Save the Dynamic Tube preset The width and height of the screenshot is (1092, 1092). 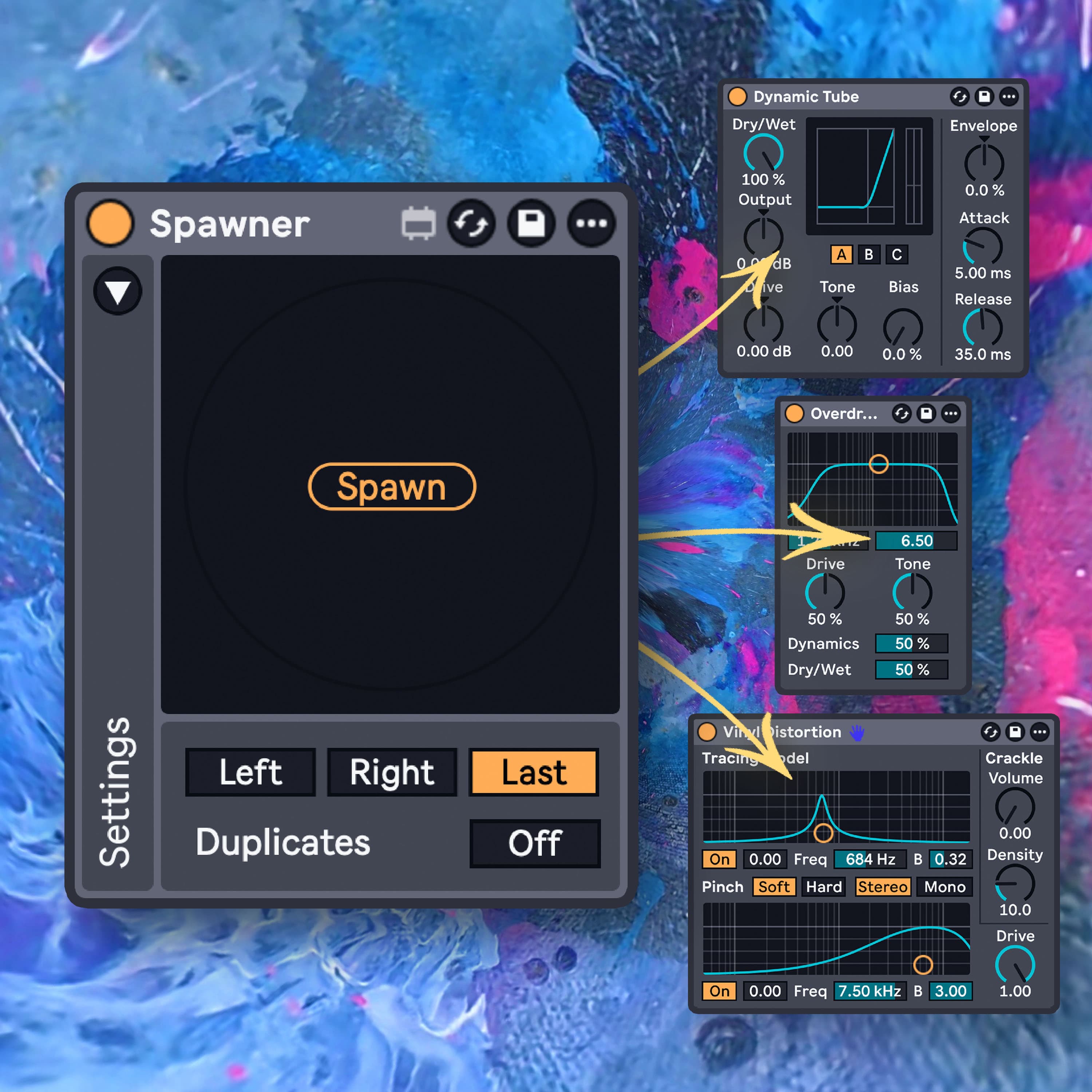[984, 97]
